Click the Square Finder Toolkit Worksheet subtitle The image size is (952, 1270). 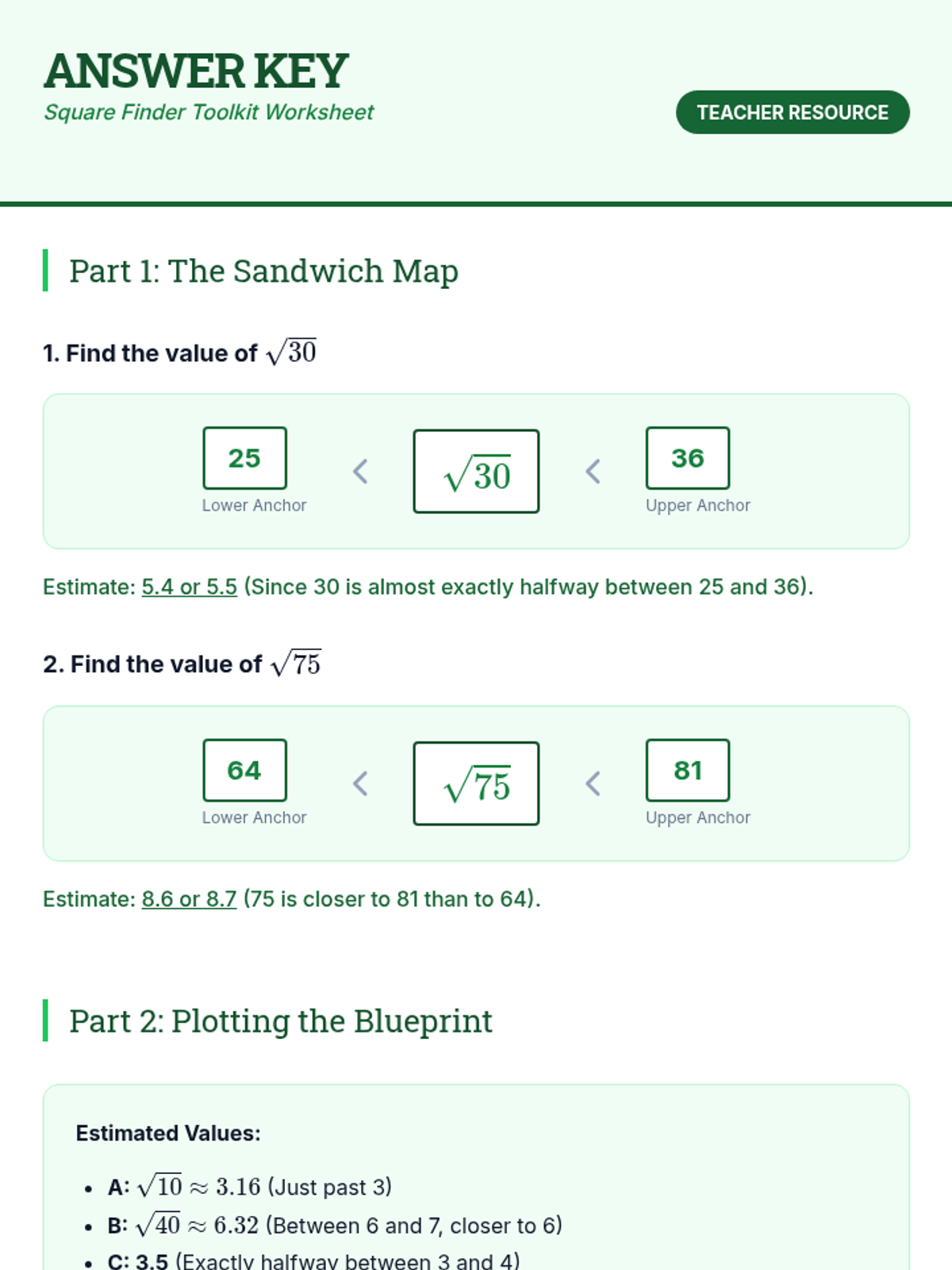209,112
